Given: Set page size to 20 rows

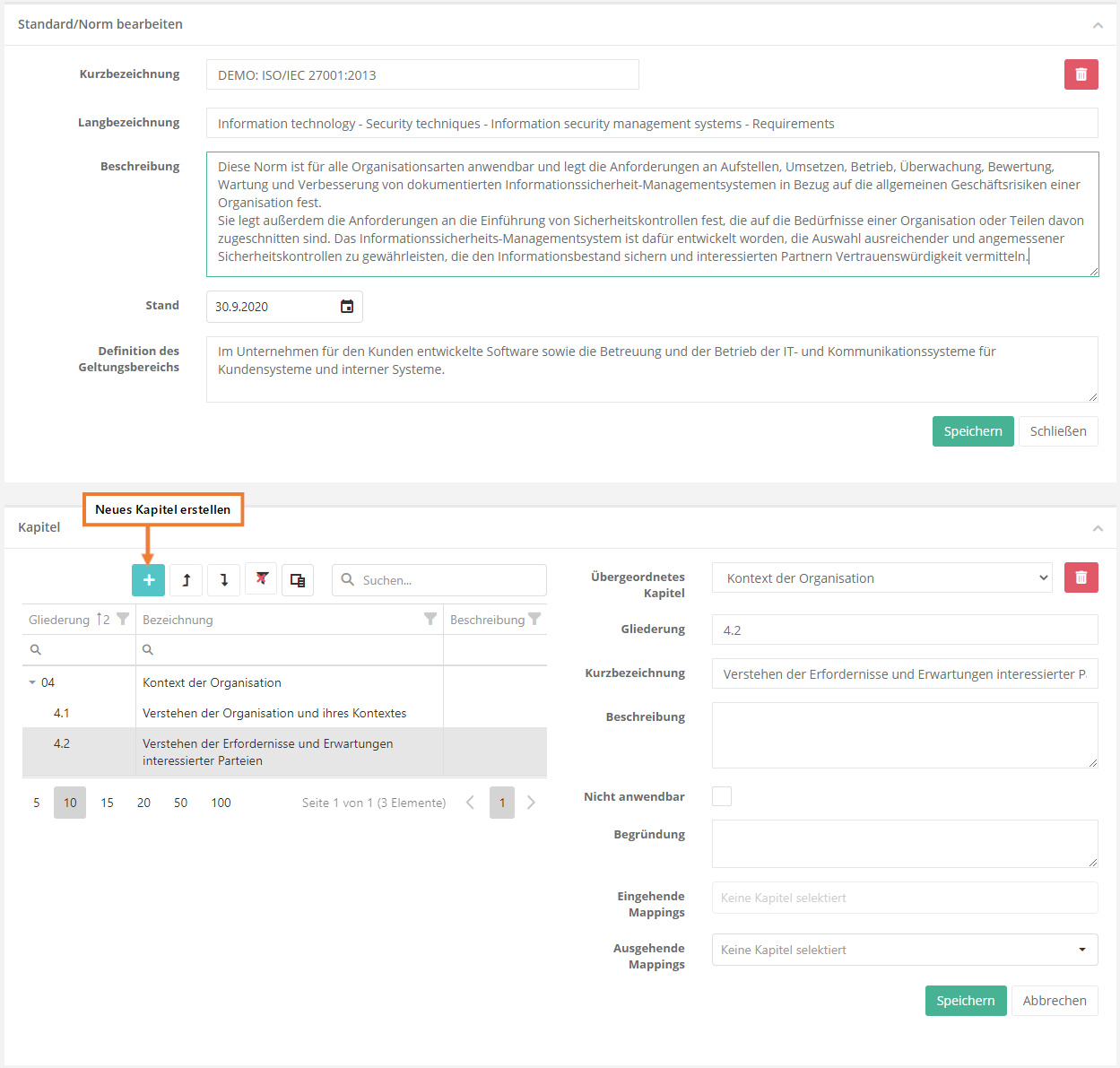Looking at the screenshot, I should click(143, 803).
